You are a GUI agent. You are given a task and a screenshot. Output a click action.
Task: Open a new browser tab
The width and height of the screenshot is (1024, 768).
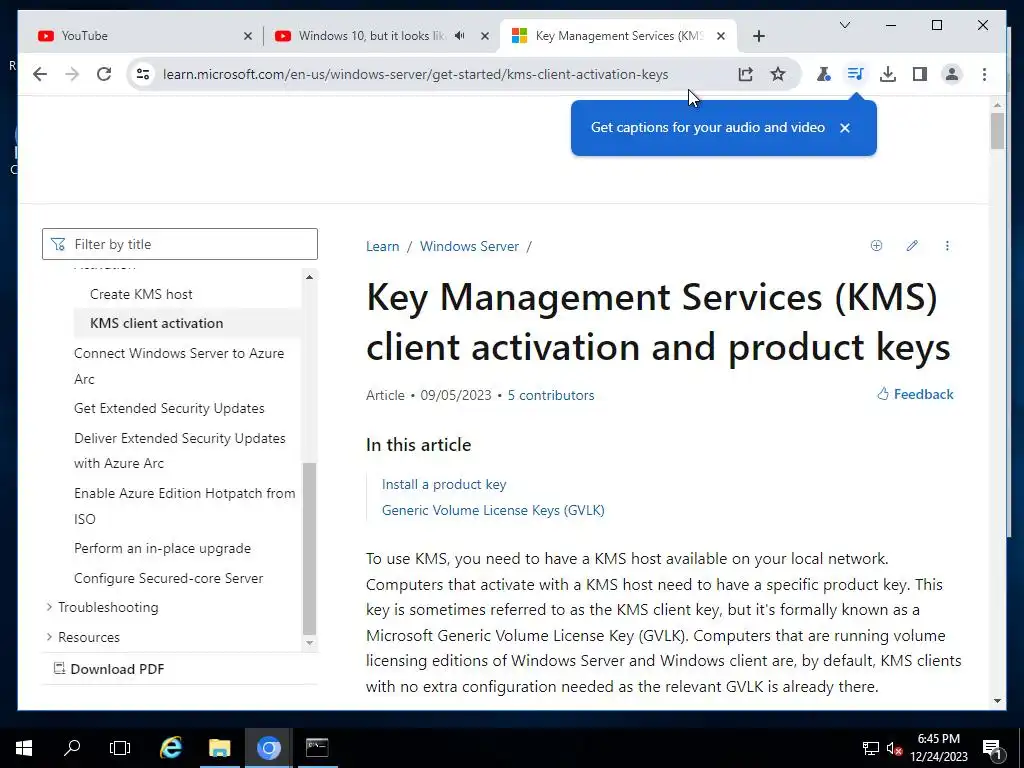[x=758, y=36]
